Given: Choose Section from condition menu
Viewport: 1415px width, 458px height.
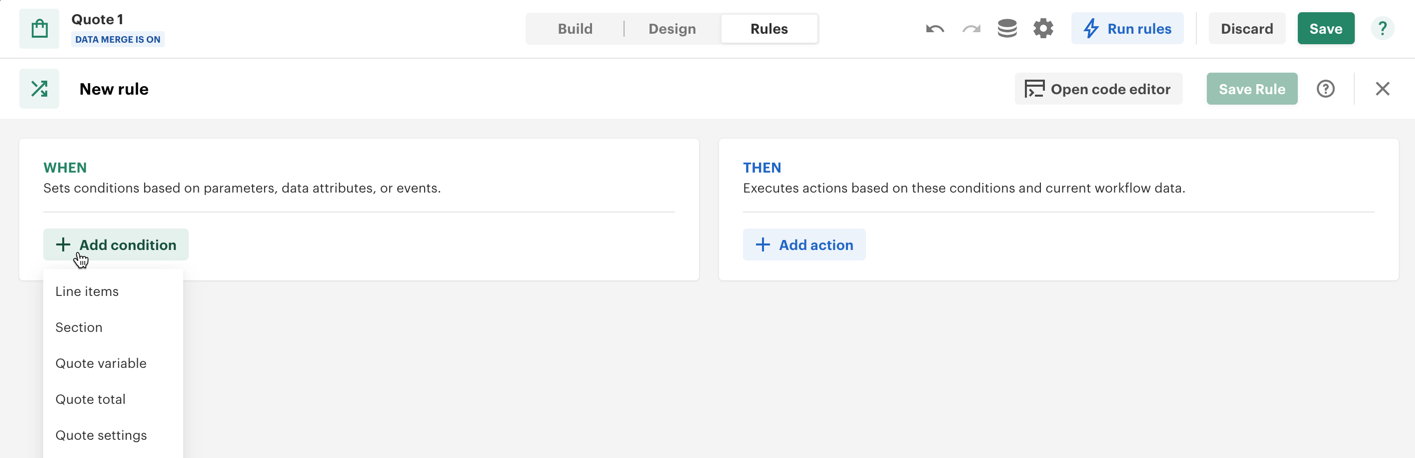Looking at the screenshot, I should [79, 327].
